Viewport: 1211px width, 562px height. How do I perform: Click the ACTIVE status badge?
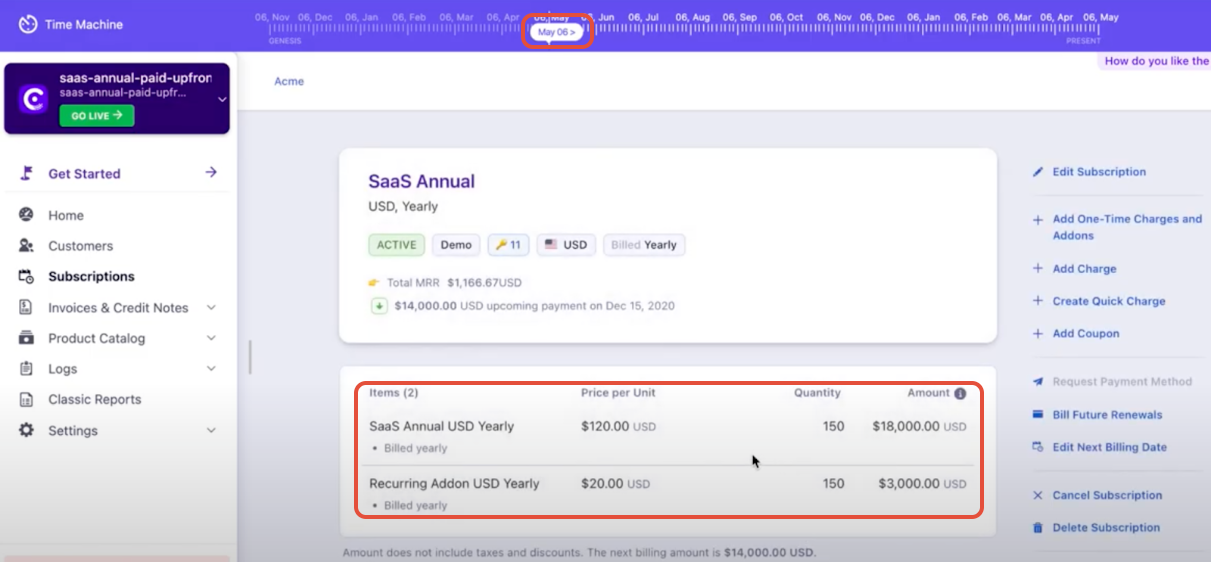(397, 245)
